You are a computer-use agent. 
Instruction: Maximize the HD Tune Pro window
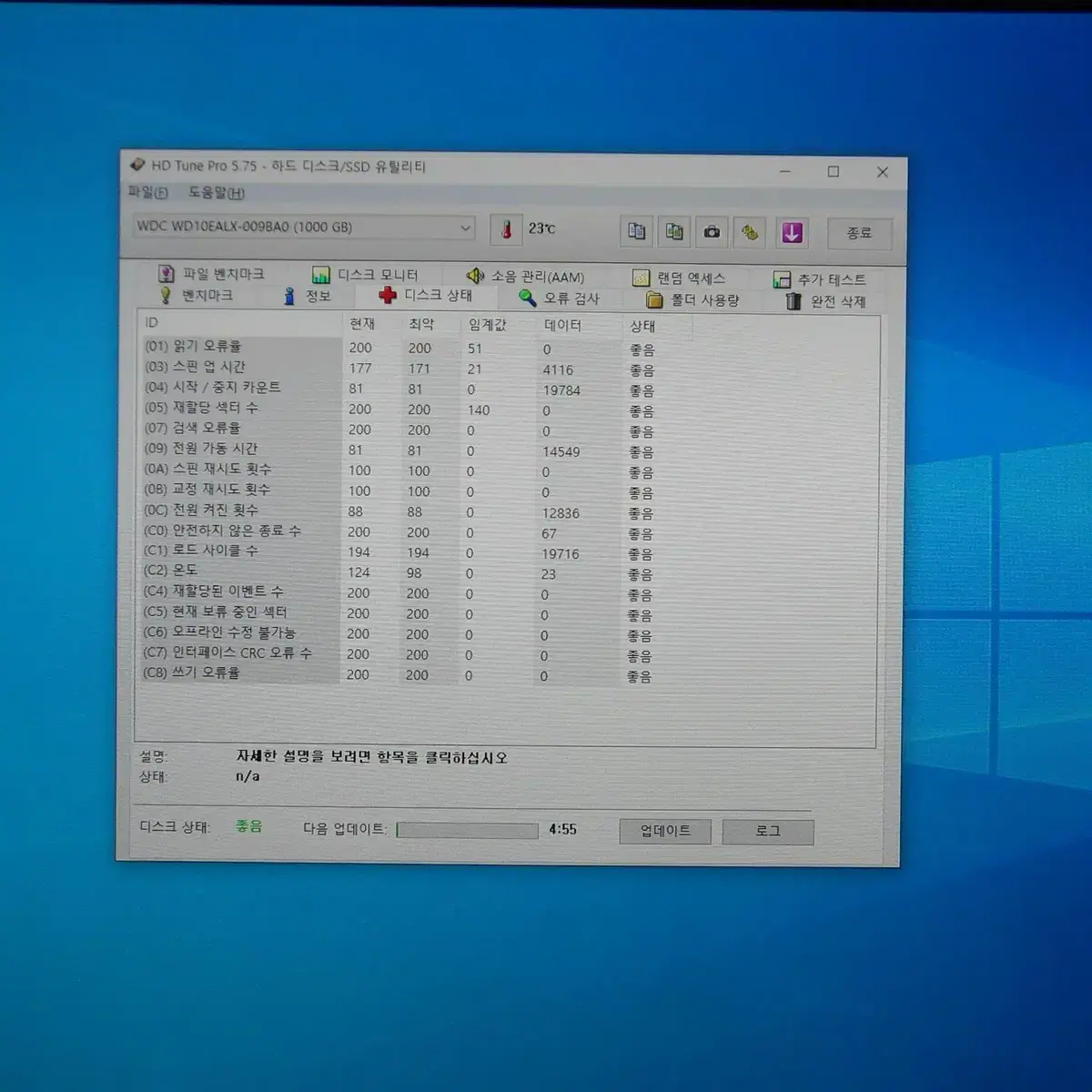(x=833, y=171)
